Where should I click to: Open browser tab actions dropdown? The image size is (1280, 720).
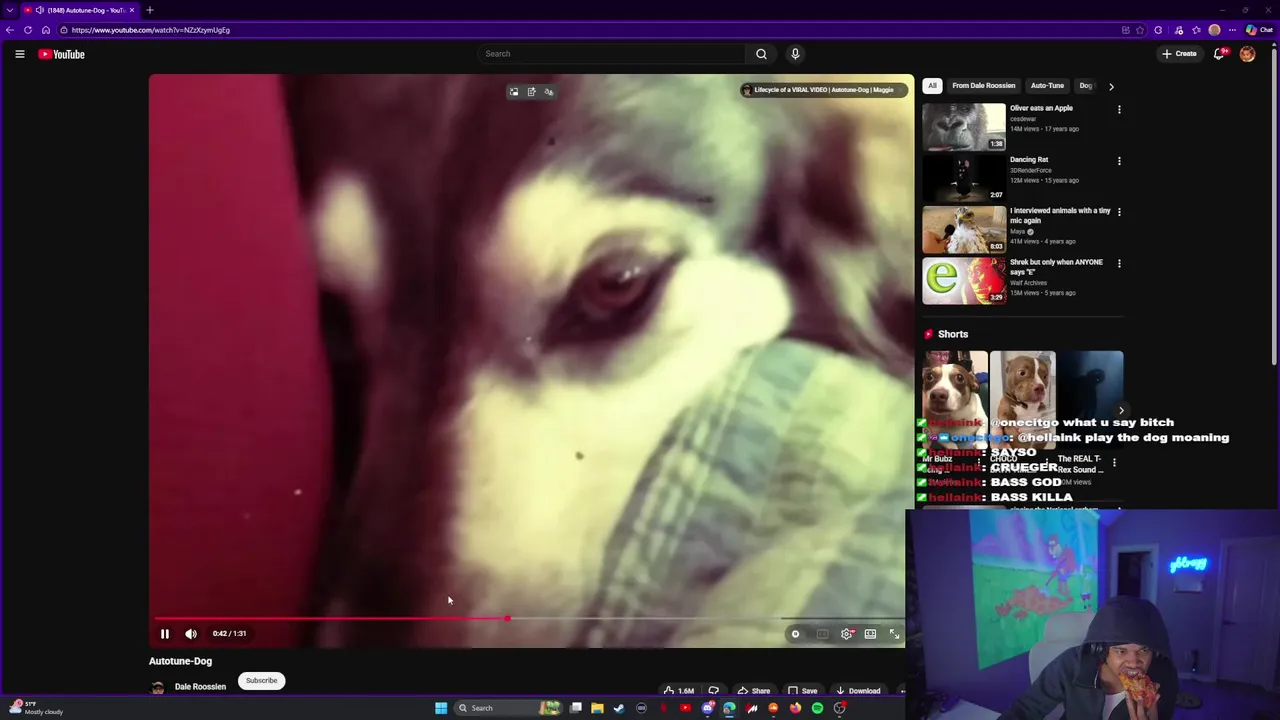tap(10, 10)
